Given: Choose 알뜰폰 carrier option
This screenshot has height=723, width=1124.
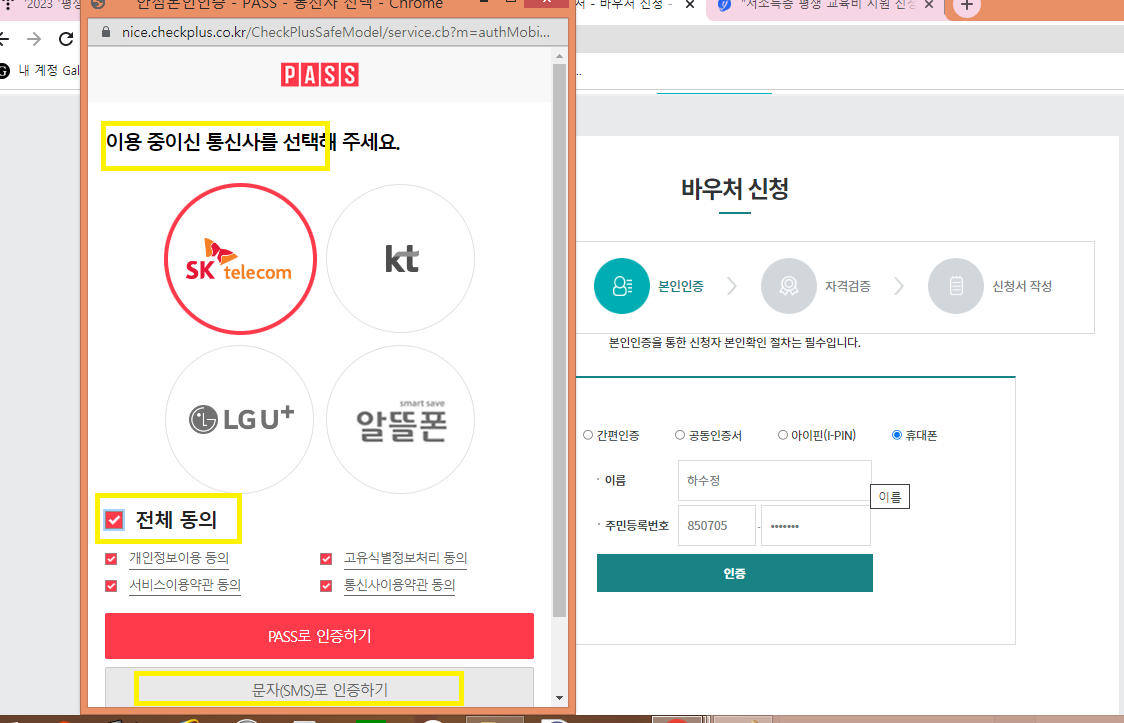Looking at the screenshot, I should 400,419.
